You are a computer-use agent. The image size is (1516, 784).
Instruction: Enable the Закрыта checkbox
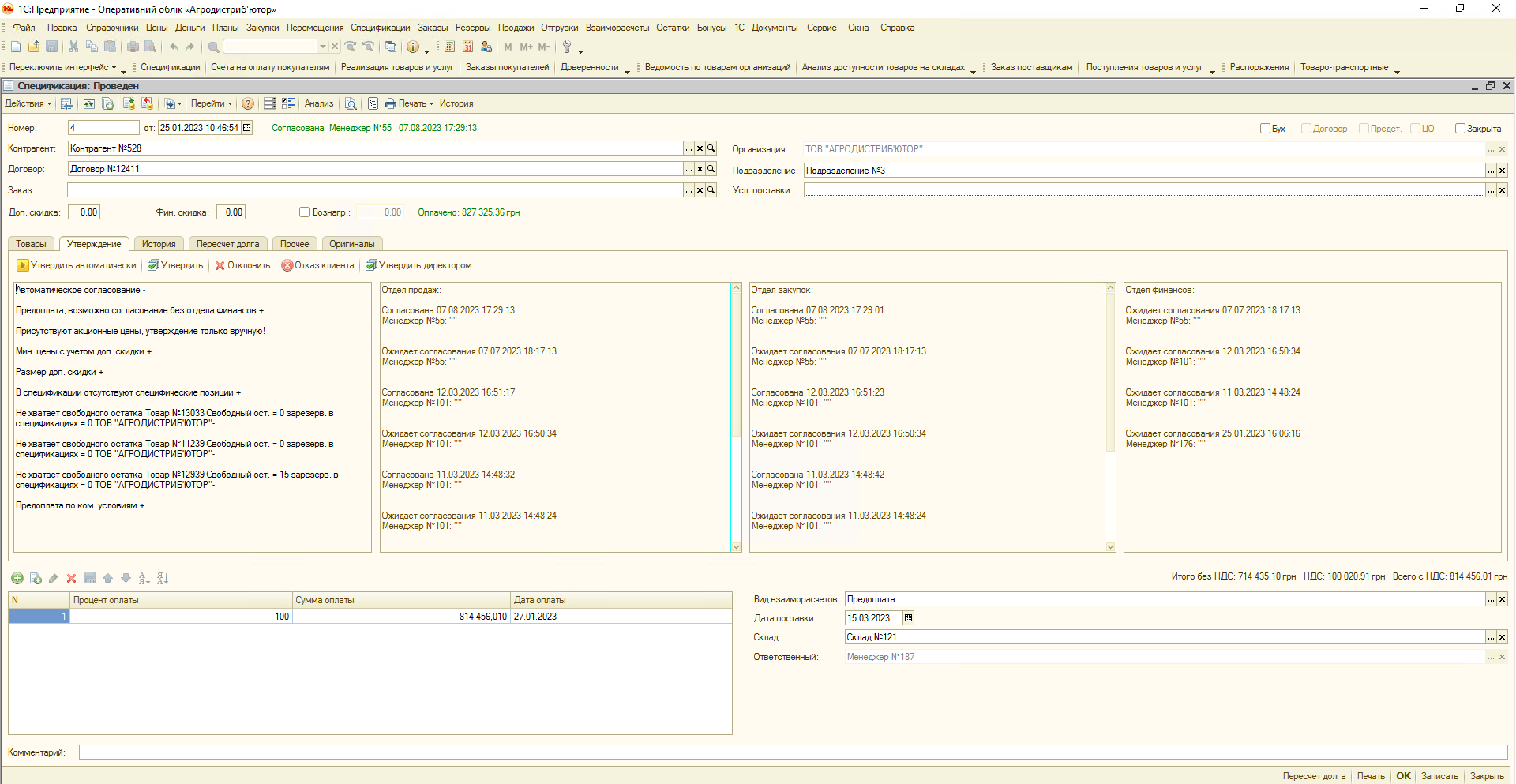coord(1460,129)
